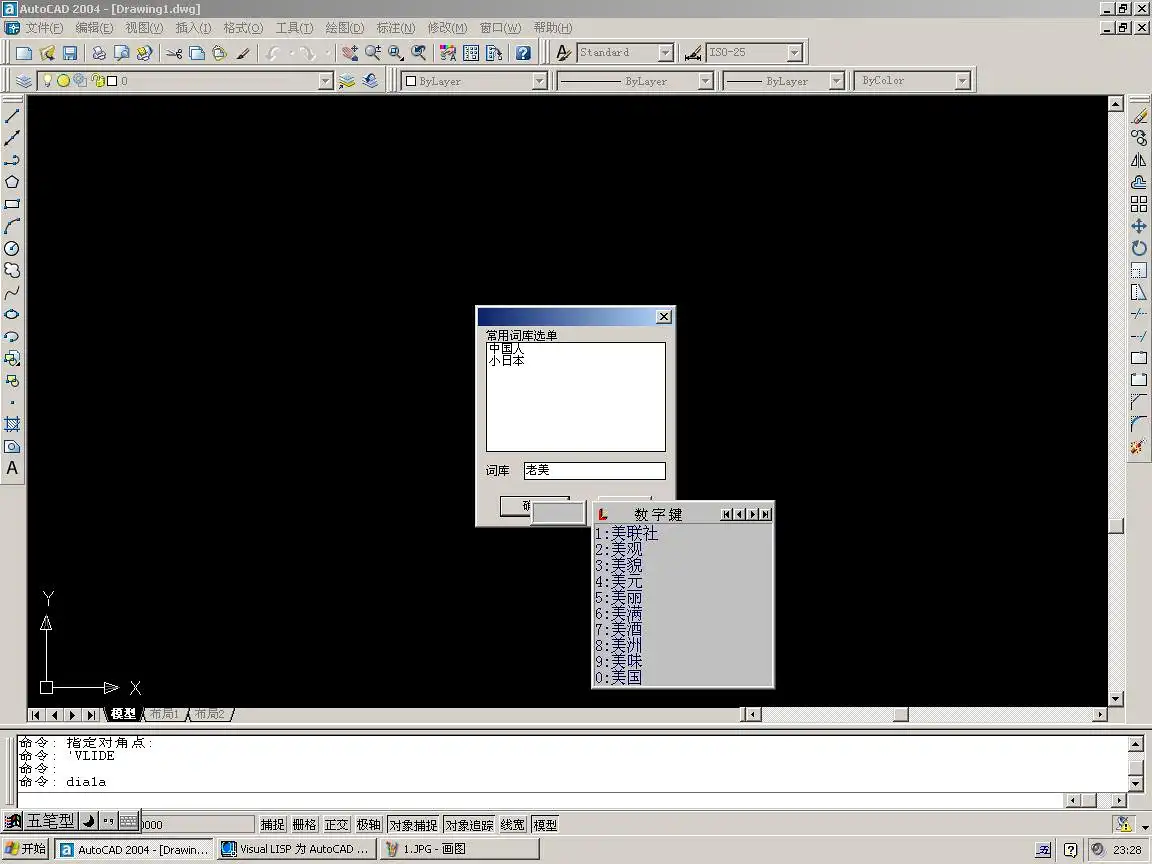Open the Standard text style dropdown
This screenshot has height=864, width=1152.
point(666,53)
